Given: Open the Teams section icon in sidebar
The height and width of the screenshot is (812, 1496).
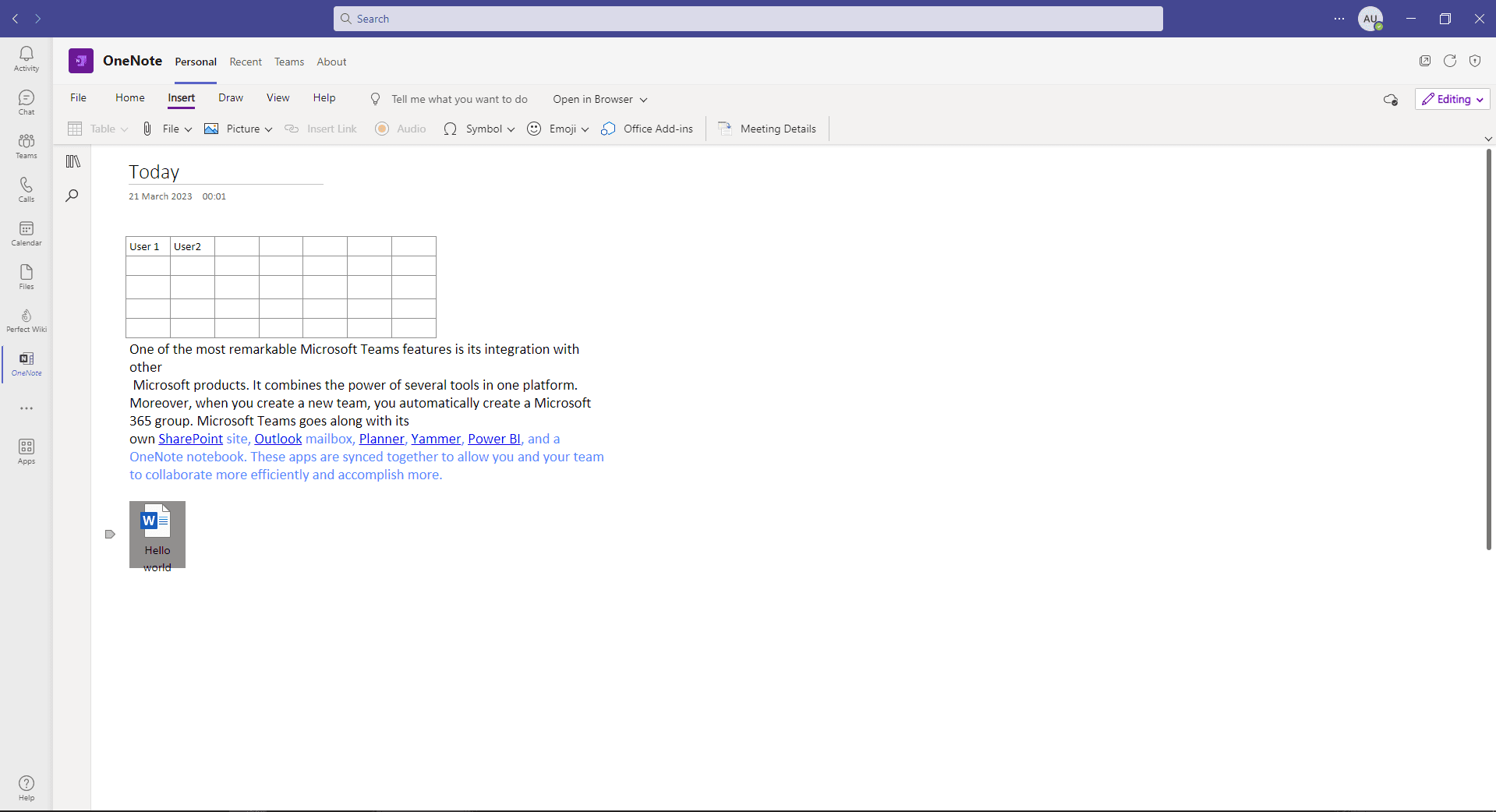Looking at the screenshot, I should (x=27, y=146).
